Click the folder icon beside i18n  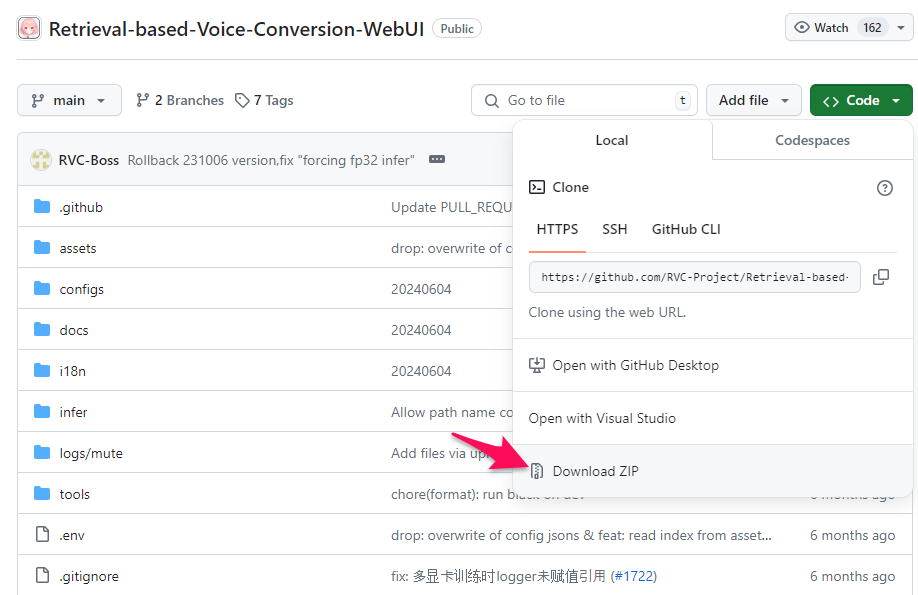42,370
